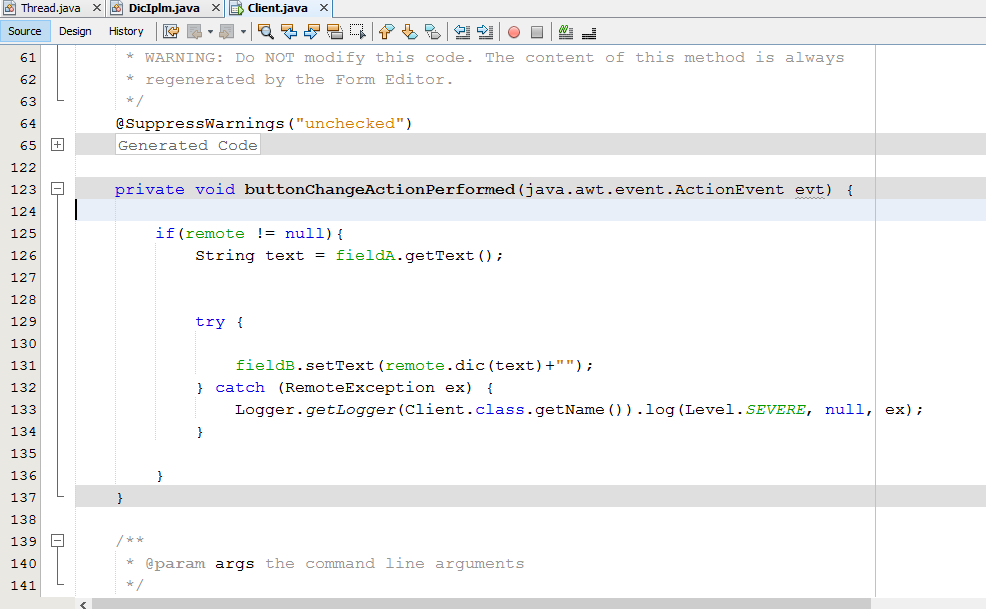Start macro recording with the red record icon

(512, 31)
